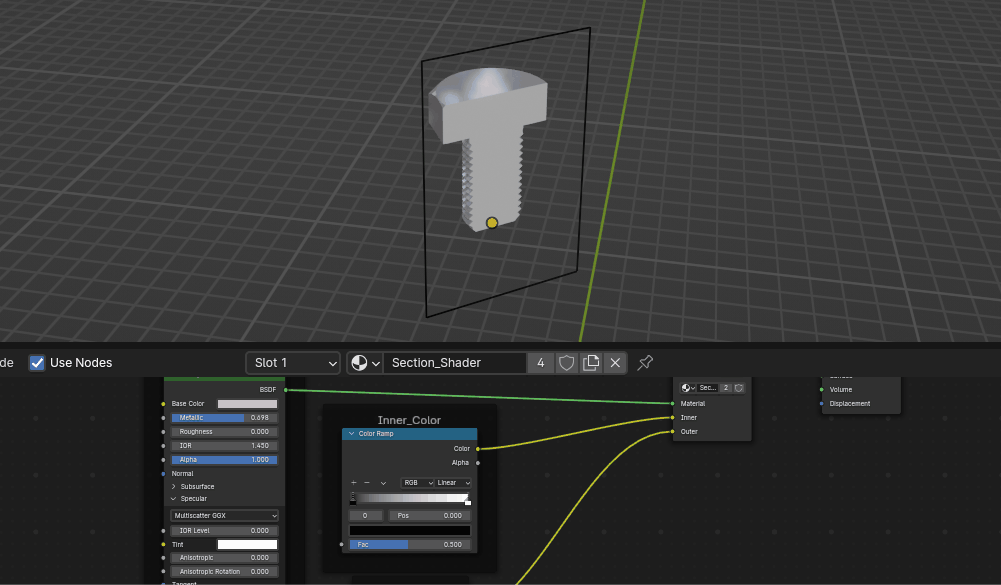This screenshot has height=585, width=1001.
Task: Open the Linear interpolation dropdown
Action: coord(453,483)
